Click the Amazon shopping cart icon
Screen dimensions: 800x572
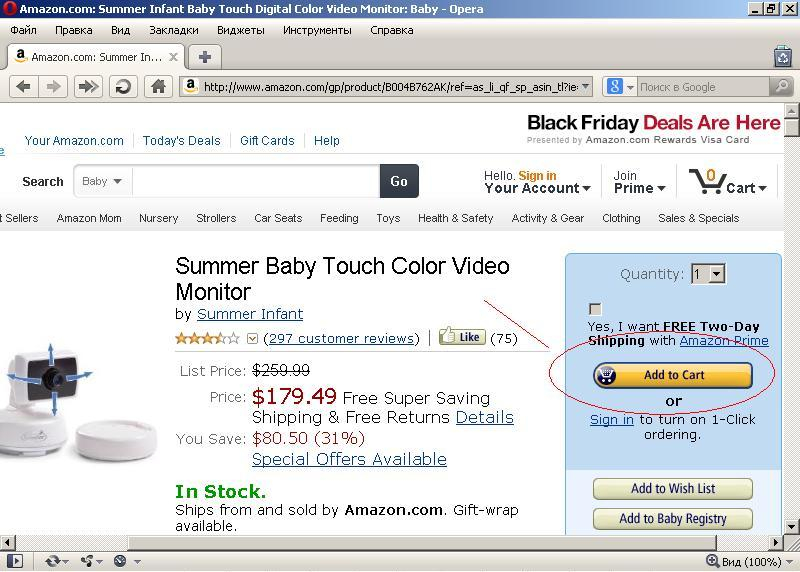(707, 182)
